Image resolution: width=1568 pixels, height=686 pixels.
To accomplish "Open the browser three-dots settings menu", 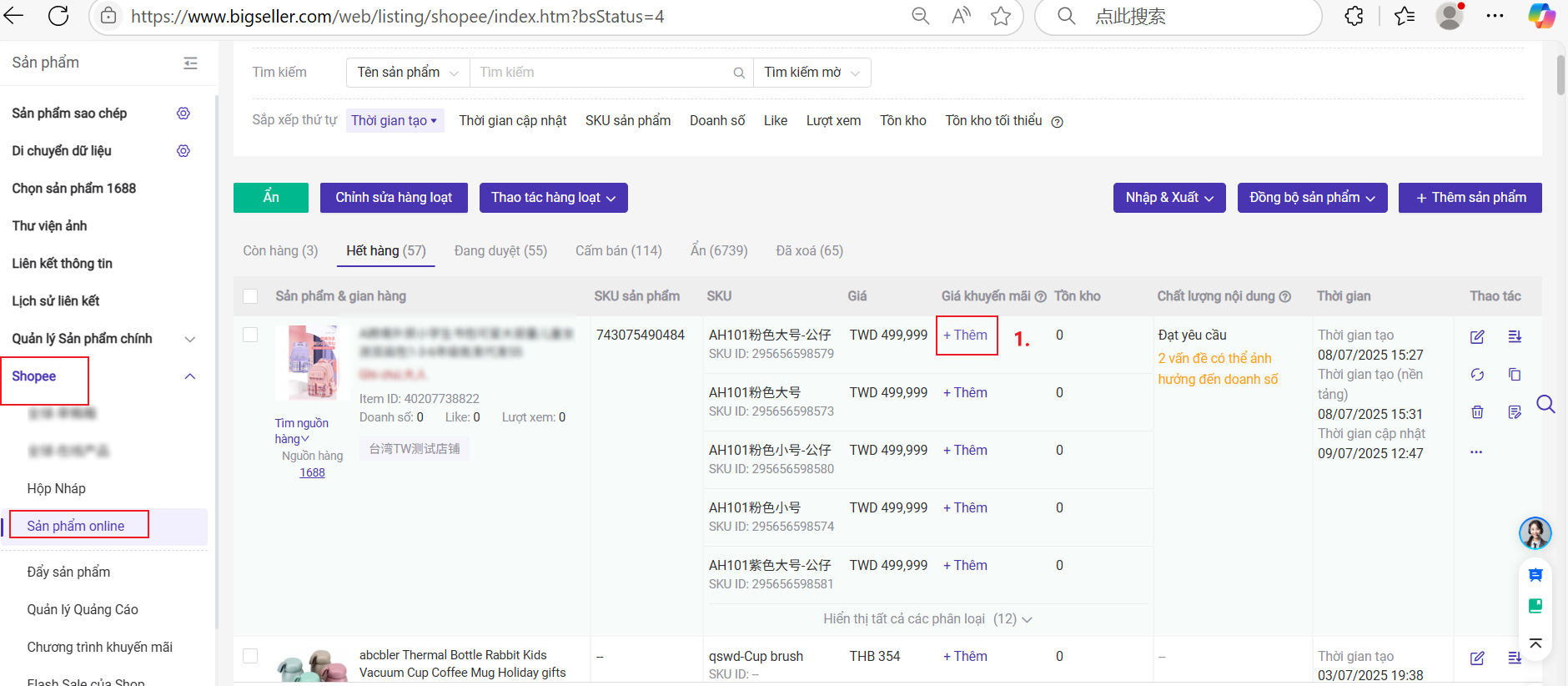I will [1495, 16].
